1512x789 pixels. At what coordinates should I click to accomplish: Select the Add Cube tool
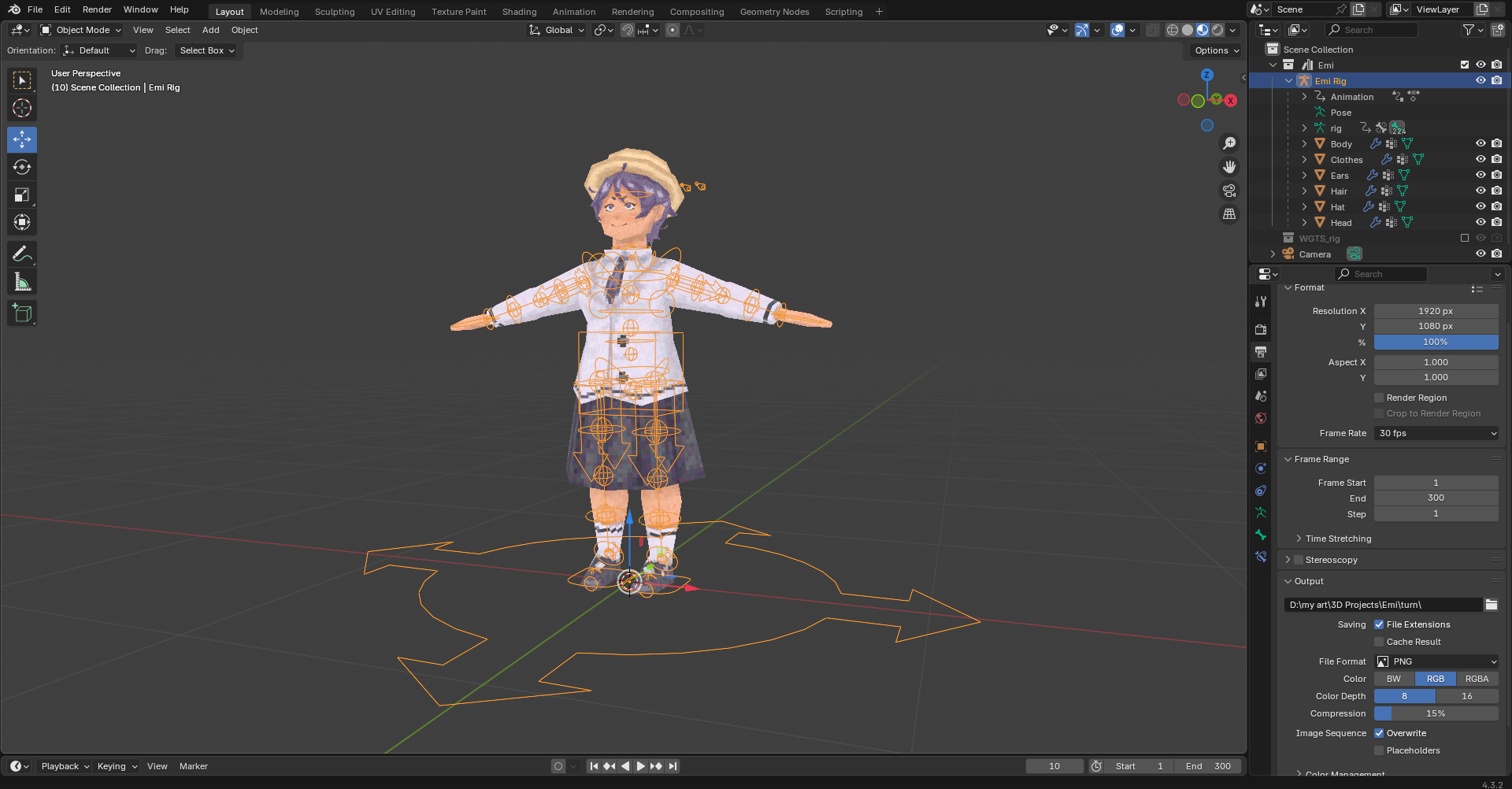[22, 313]
